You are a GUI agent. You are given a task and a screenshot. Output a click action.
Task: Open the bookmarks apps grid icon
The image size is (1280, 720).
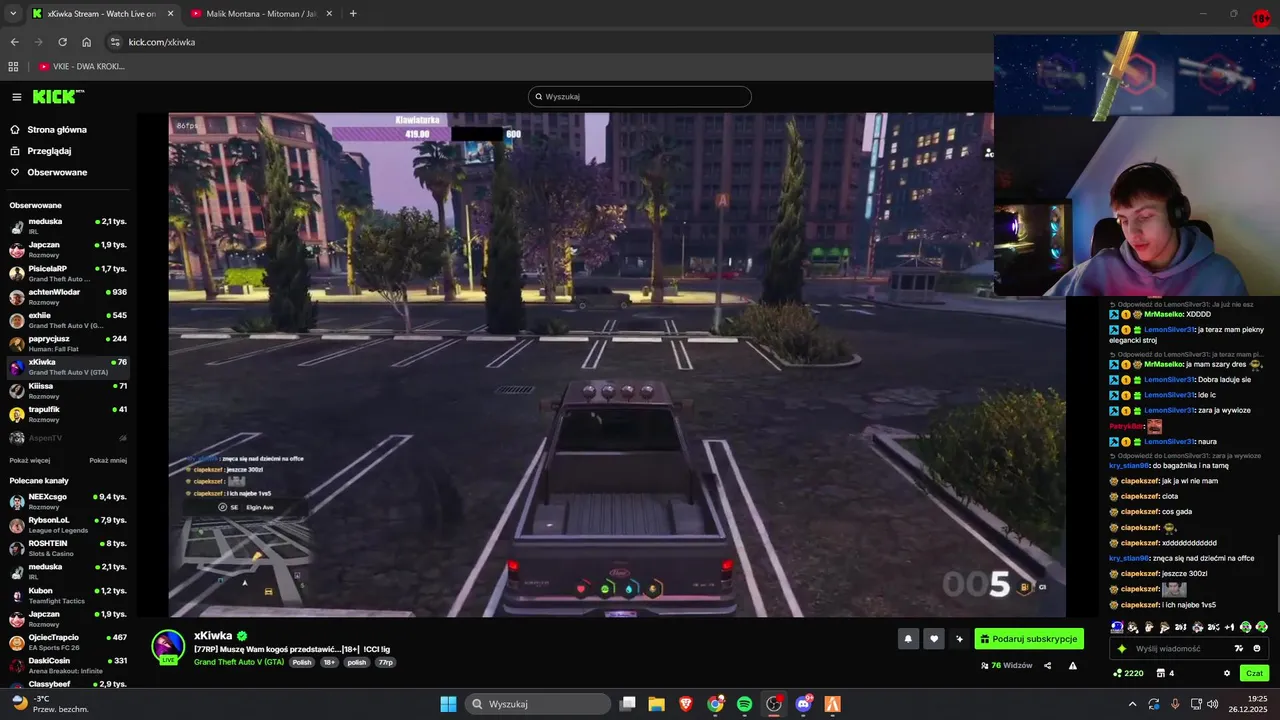pyautogui.click(x=13, y=66)
